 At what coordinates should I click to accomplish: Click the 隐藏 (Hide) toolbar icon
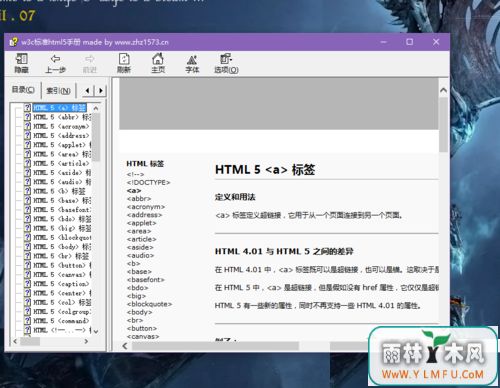coord(21,63)
